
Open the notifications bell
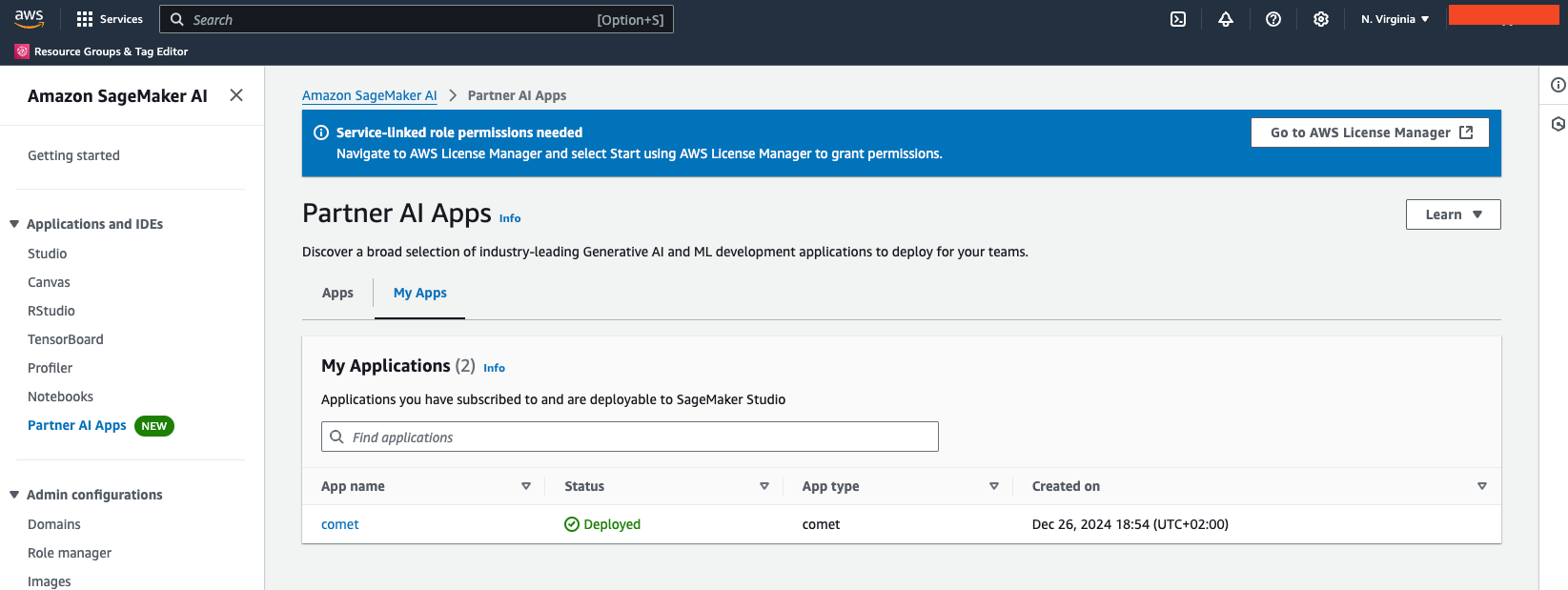(x=1226, y=19)
